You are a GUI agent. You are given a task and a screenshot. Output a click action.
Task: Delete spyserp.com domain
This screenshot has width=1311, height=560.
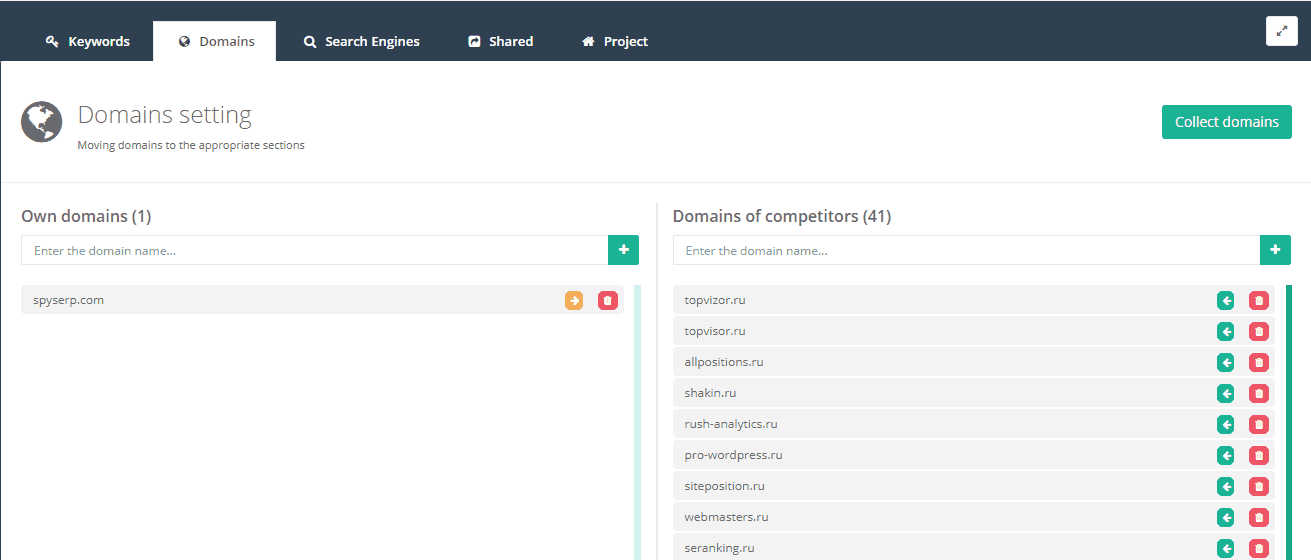(608, 300)
